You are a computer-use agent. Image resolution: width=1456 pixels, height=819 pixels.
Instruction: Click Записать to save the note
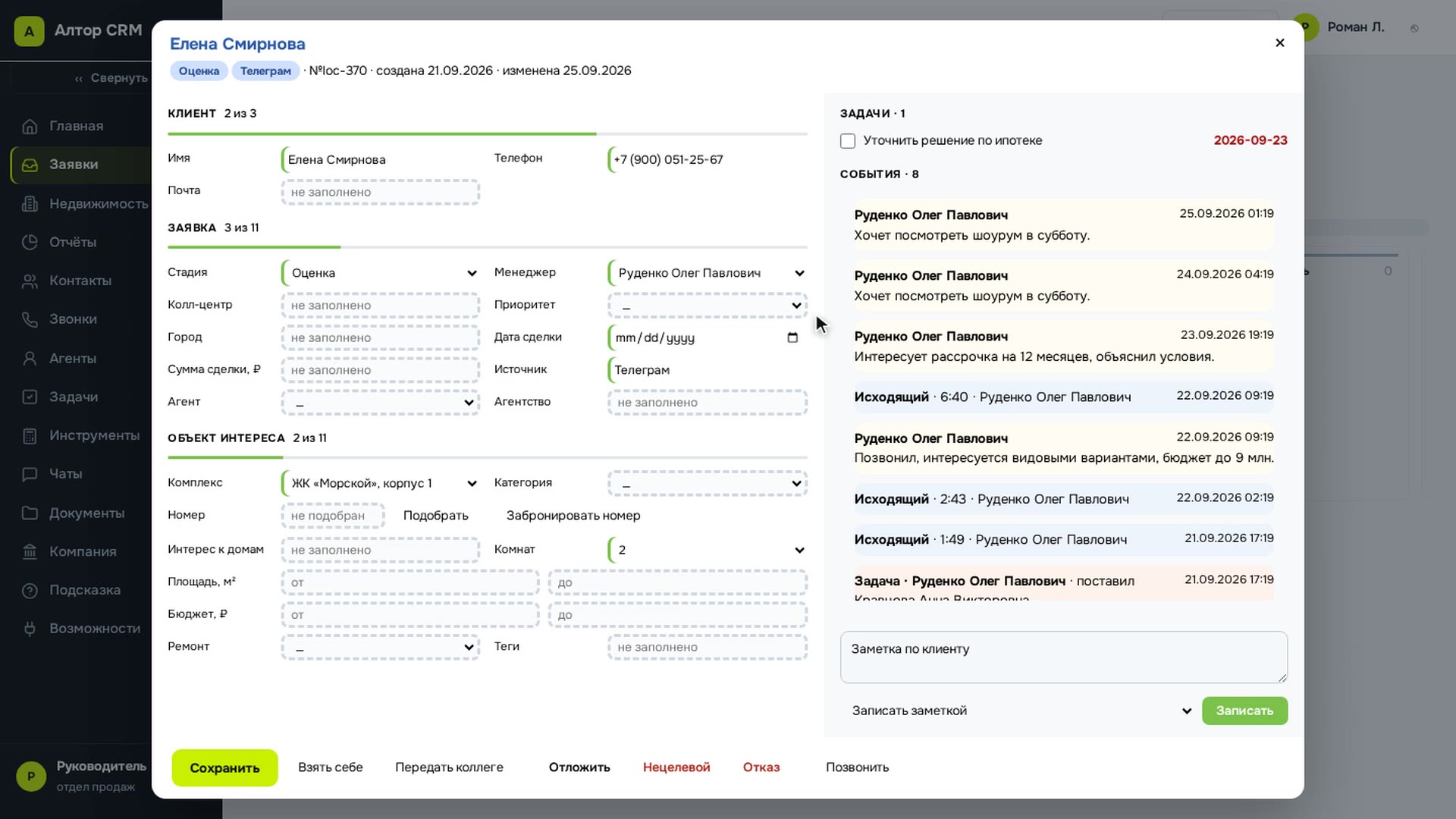1244,711
